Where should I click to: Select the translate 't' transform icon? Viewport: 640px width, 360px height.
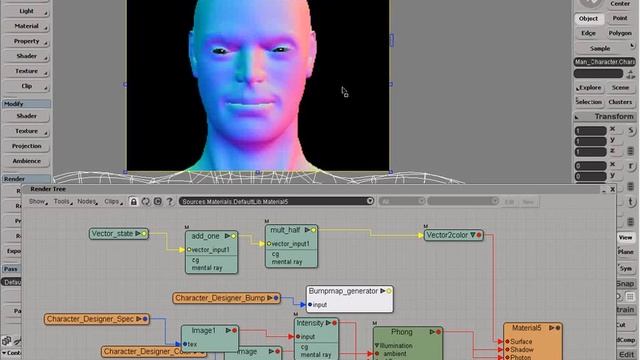tap(631, 201)
